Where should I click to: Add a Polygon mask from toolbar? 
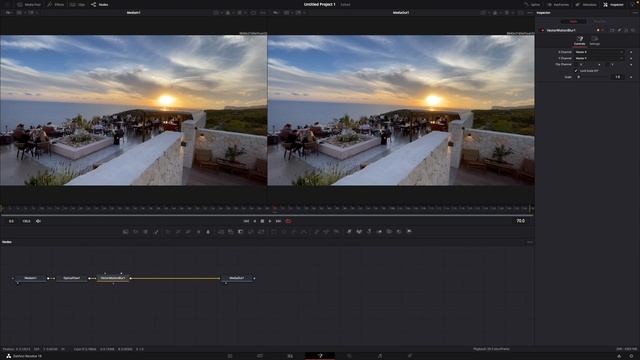click(294, 232)
